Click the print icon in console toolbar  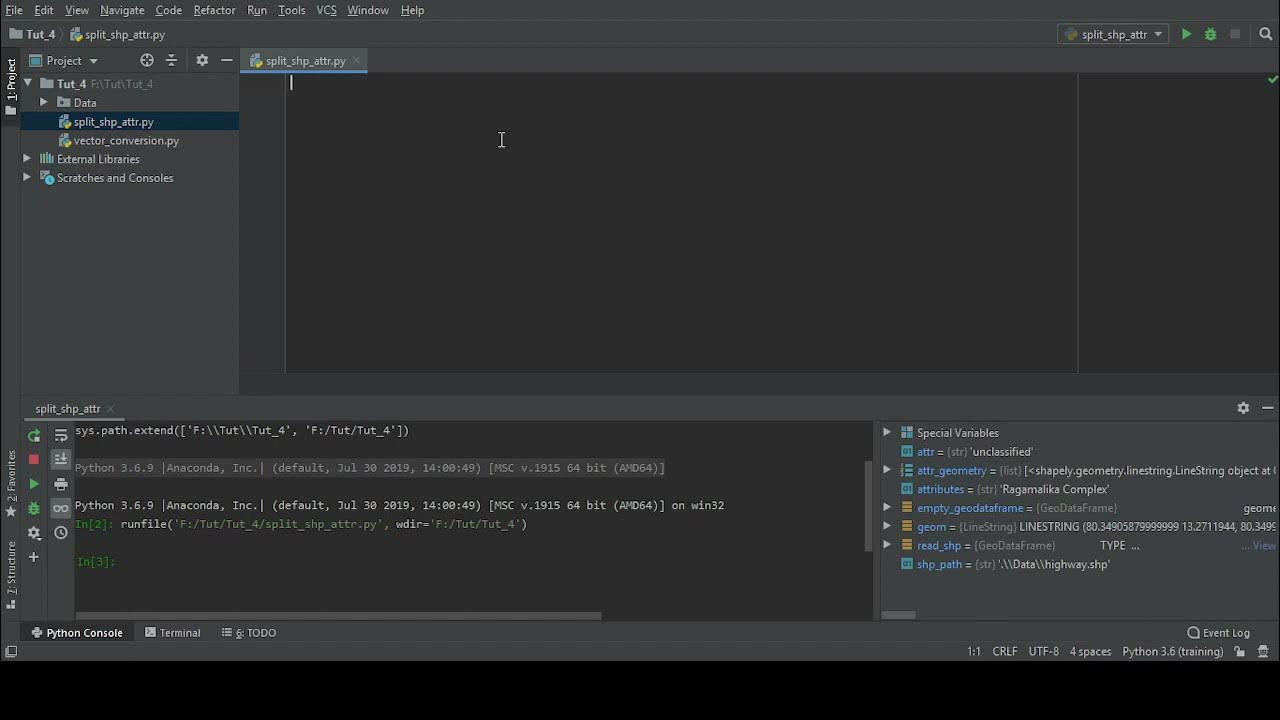61,484
